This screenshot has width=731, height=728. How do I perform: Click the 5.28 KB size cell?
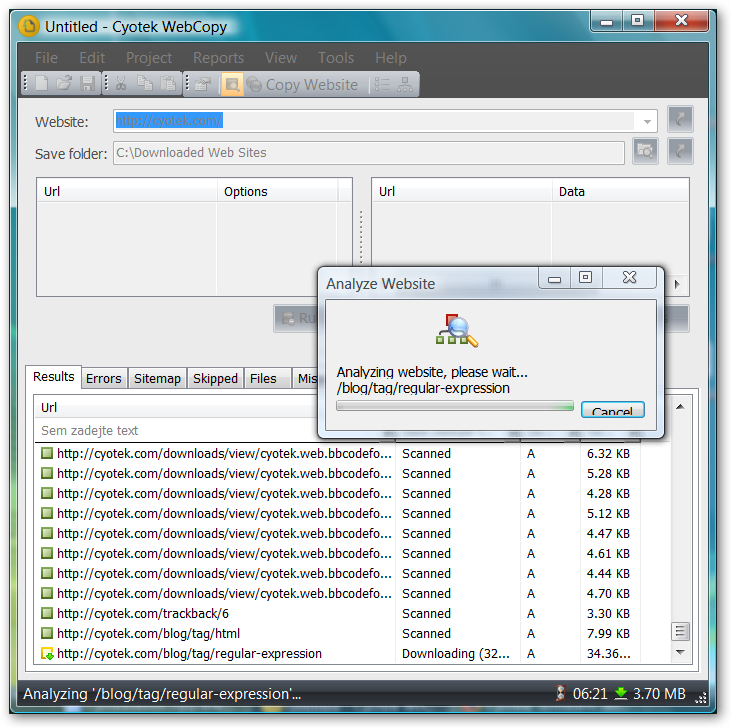tap(608, 474)
